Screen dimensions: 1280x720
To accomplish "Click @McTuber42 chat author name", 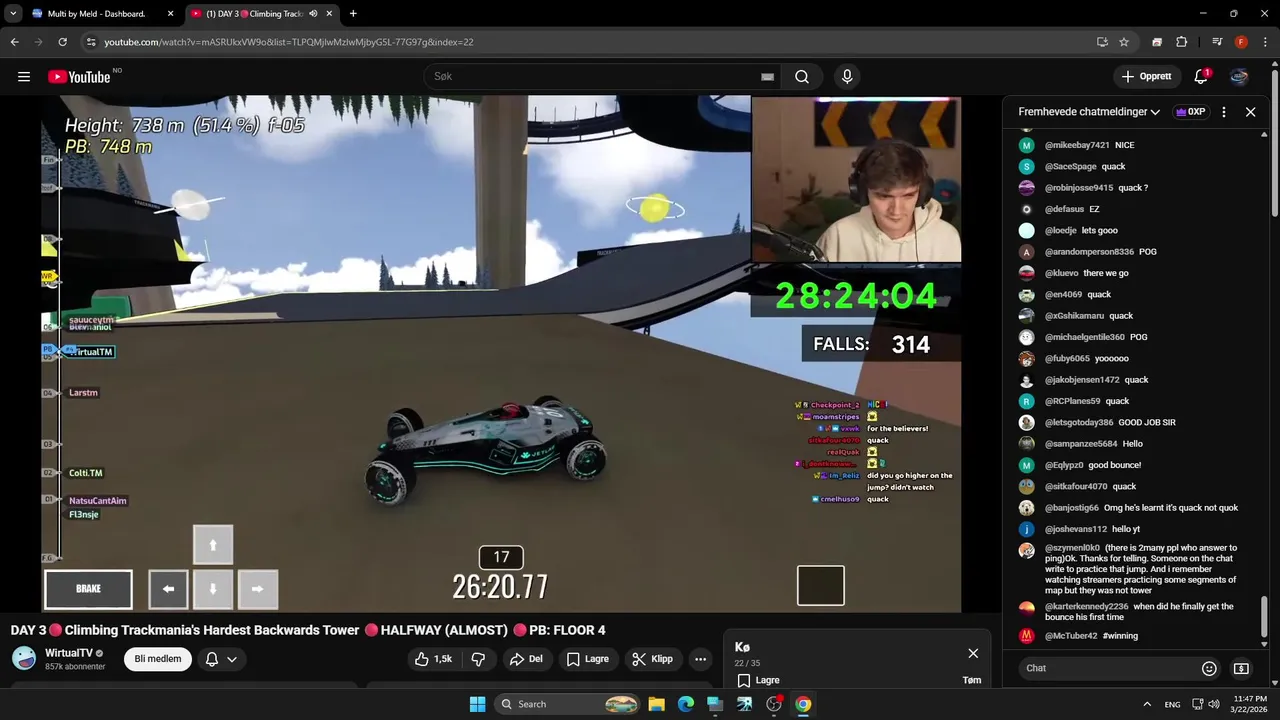I will [x=1071, y=636].
